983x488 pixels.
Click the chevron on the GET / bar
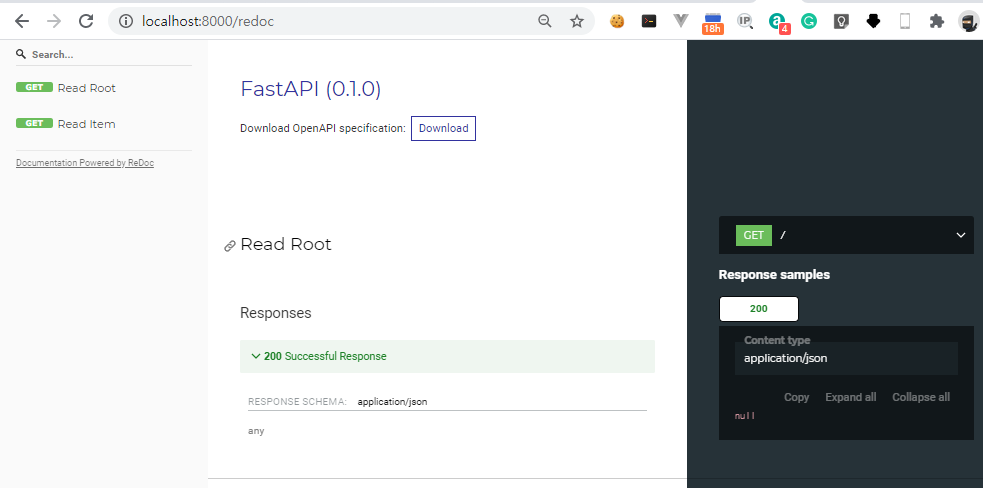tap(960, 235)
